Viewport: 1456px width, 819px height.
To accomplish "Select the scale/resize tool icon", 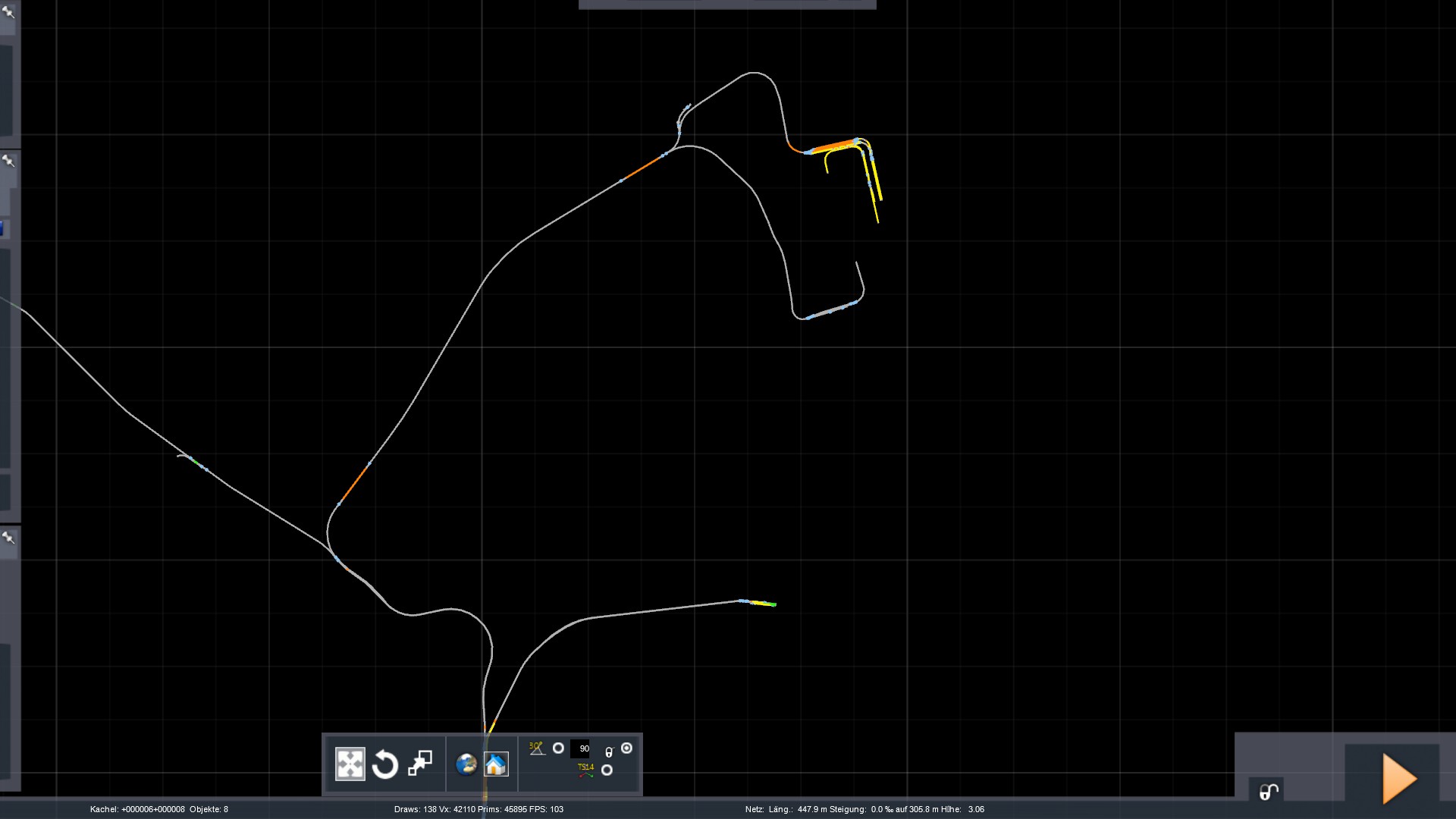I will coord(420,763).
